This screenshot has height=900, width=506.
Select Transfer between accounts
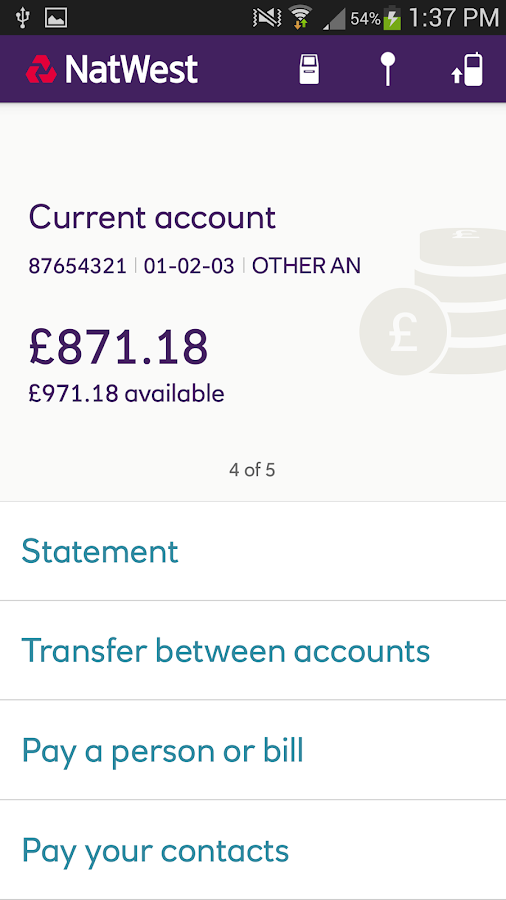[253, 650]
